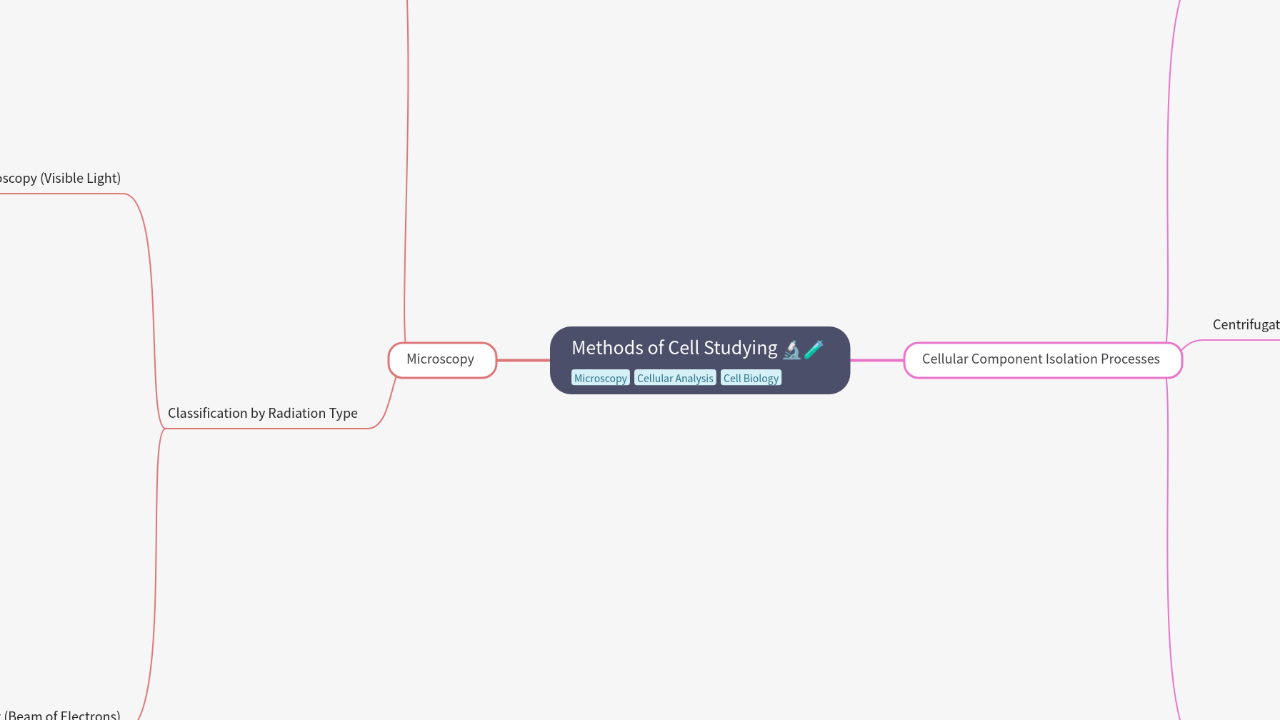Select the Cellular Analysis tag badge
The height and width of the screenshot is (720, 1280).
[675, 377]
